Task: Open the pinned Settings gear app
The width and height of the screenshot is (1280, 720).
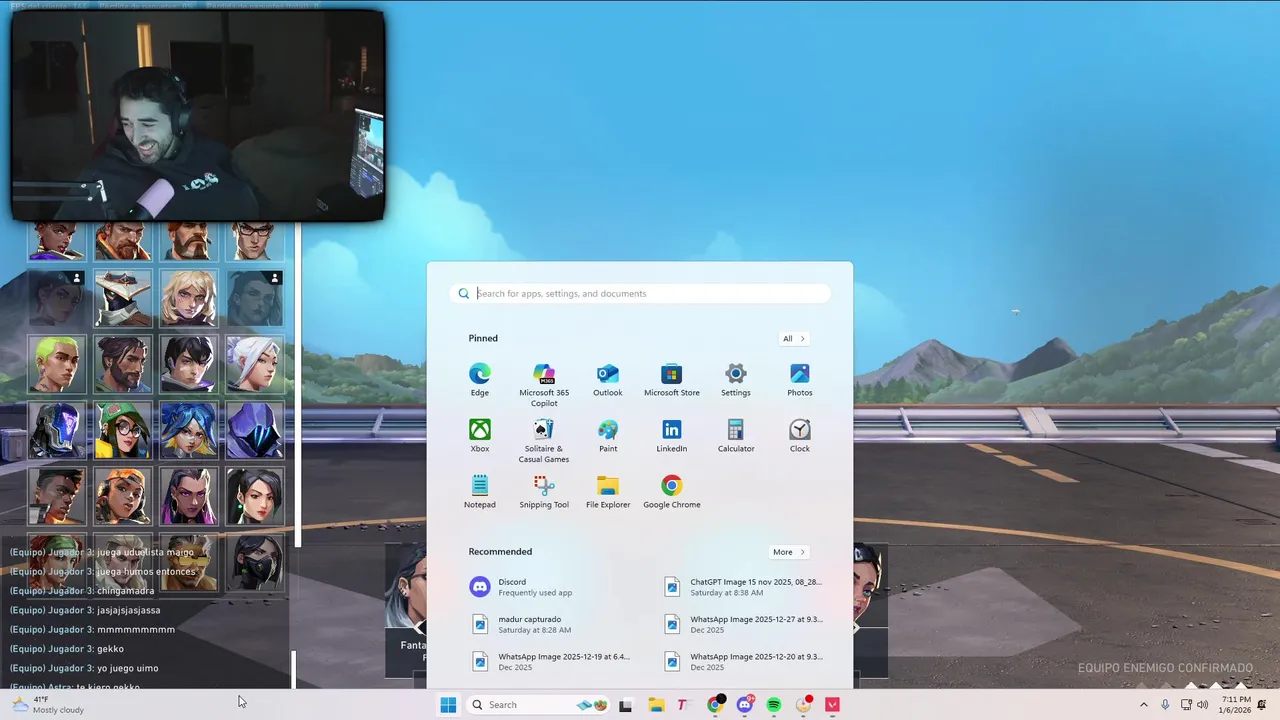Action: [x=736, y=379]
